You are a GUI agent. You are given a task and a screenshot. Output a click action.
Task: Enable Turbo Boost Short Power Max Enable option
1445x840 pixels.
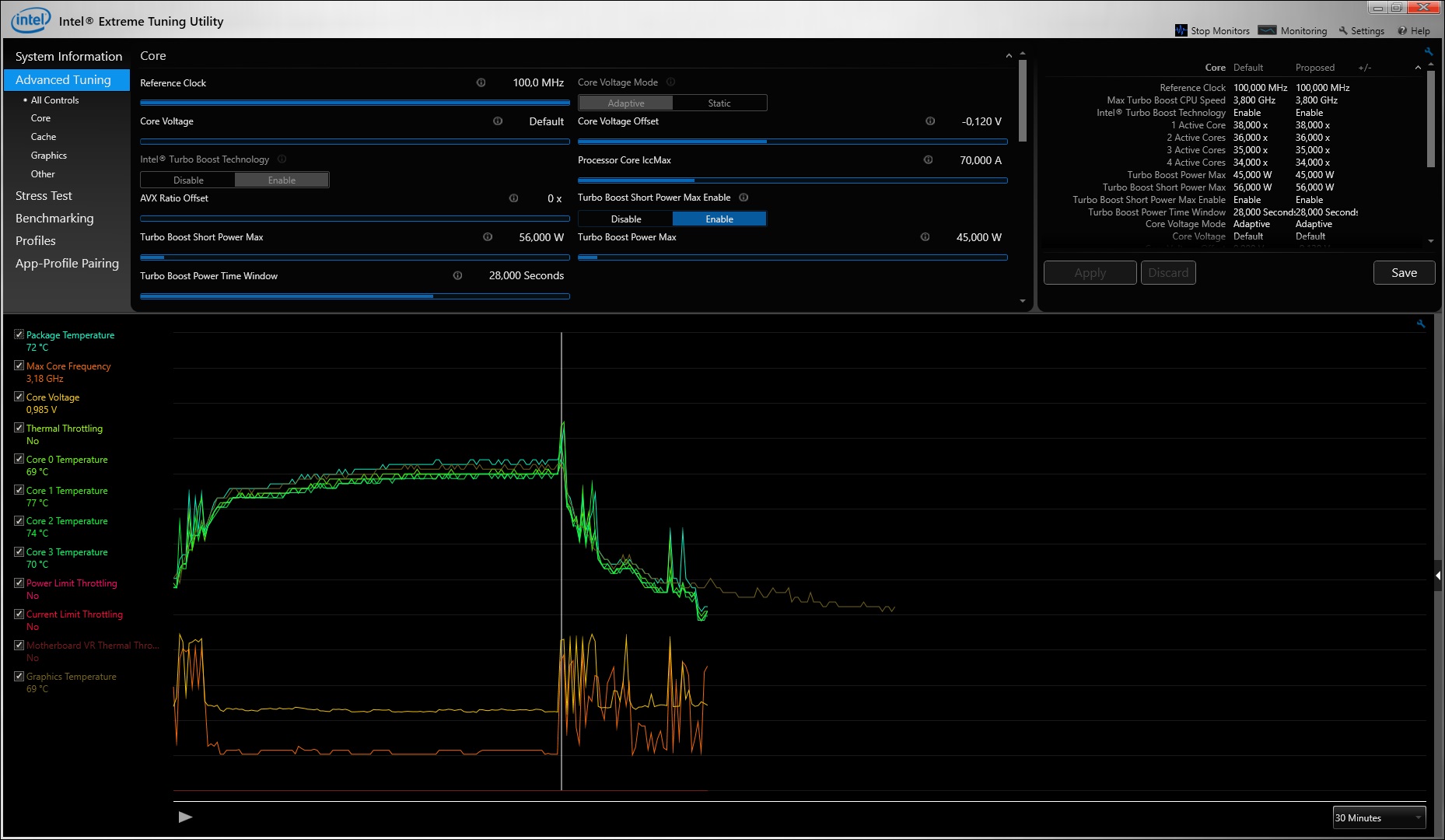719,219
